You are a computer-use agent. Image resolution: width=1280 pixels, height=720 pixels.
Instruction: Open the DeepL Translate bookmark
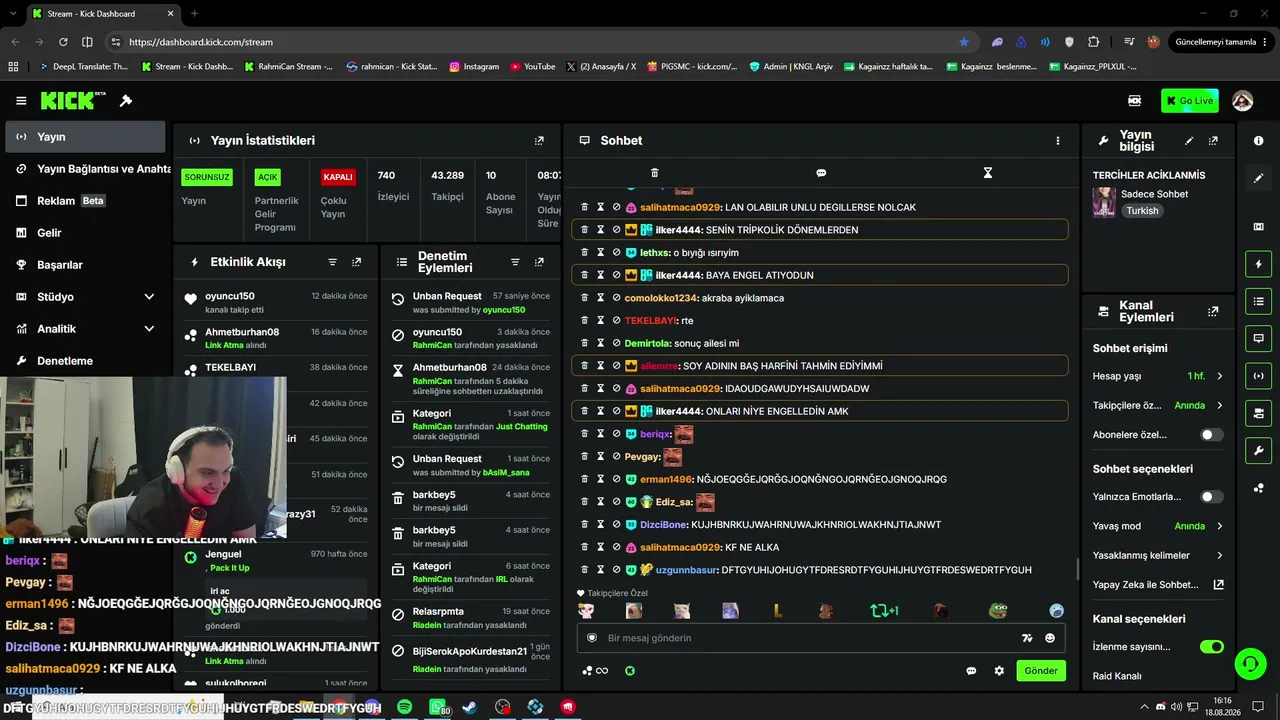coord(83,67)
